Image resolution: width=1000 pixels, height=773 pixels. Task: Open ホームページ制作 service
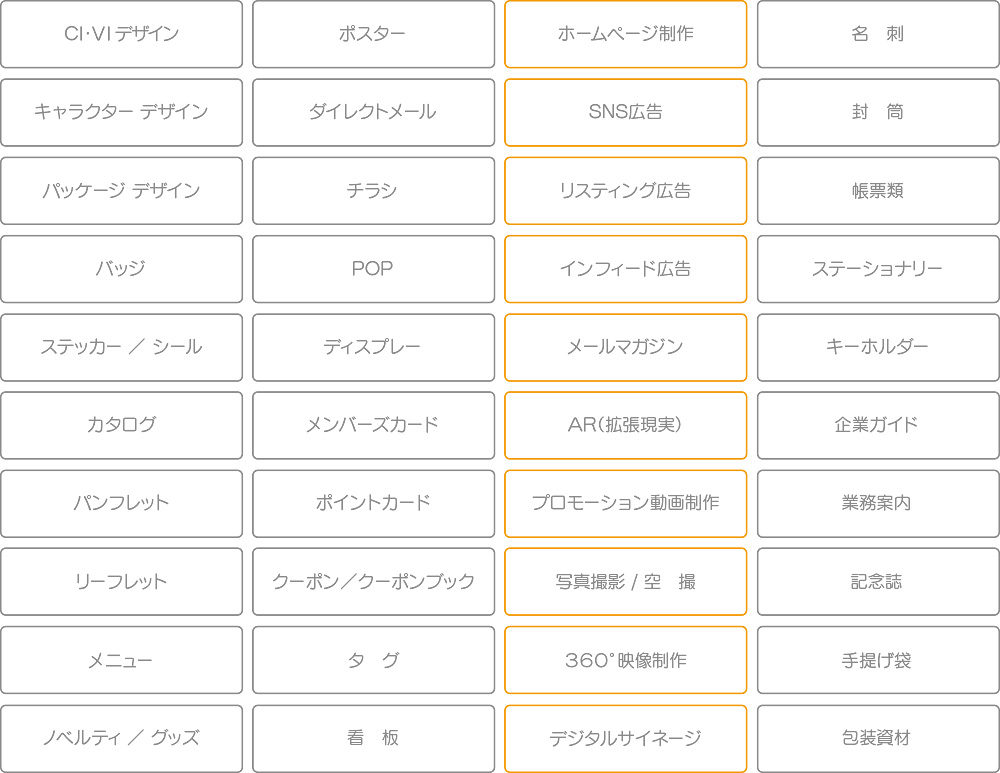[626, 34]
